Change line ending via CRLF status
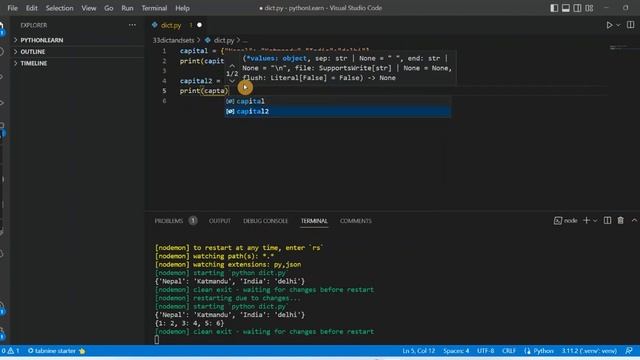The image size is (640, 360). point(509,351)
